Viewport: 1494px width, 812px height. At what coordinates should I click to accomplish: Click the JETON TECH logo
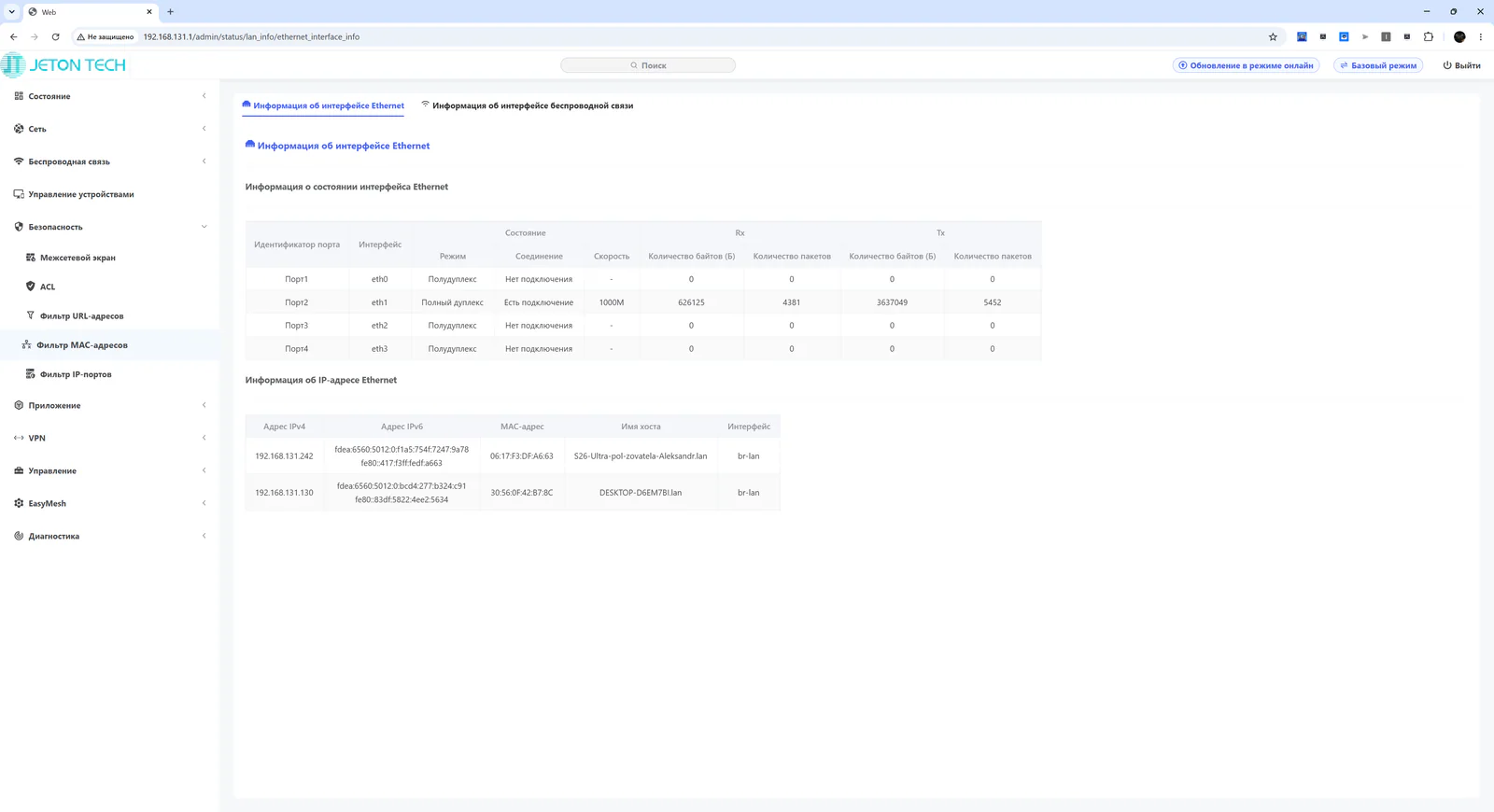[63, 65]
